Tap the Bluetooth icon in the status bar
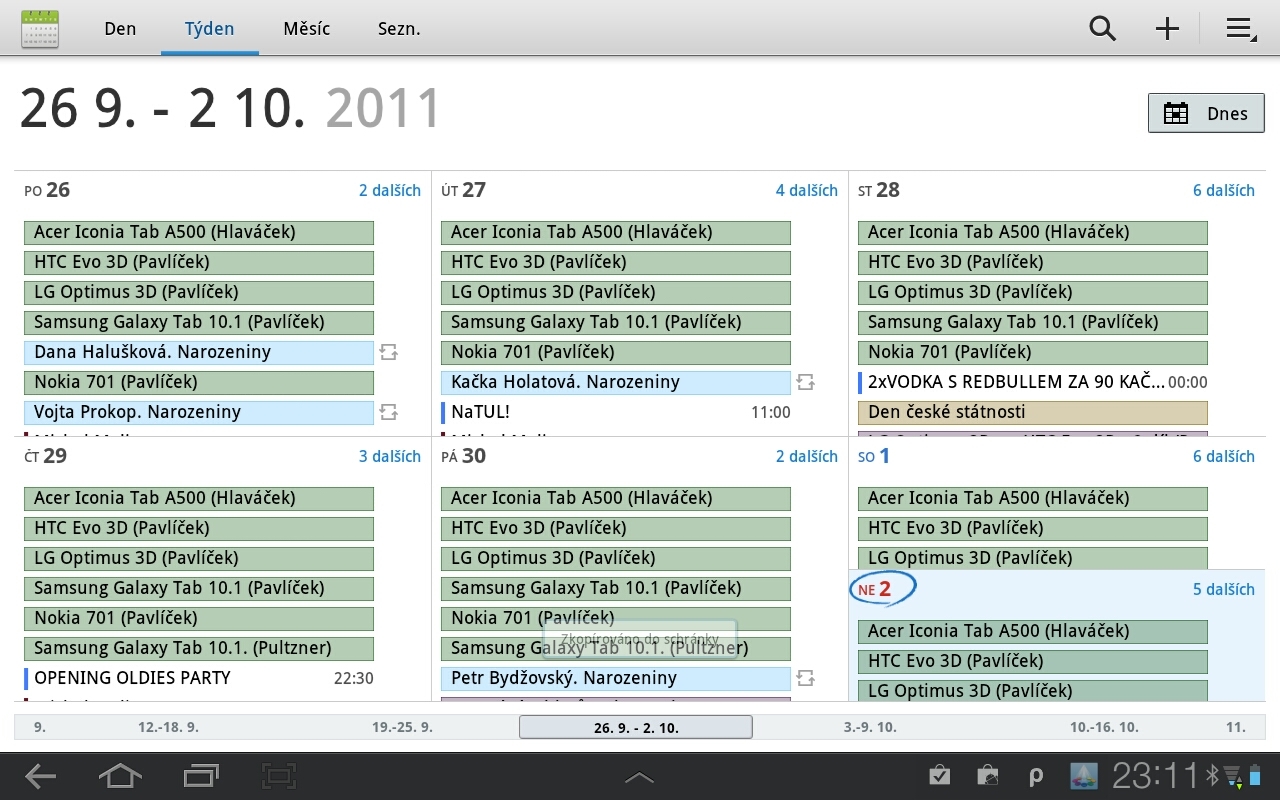Screen dimensions: 1280x800 [x=1211, y=775]
